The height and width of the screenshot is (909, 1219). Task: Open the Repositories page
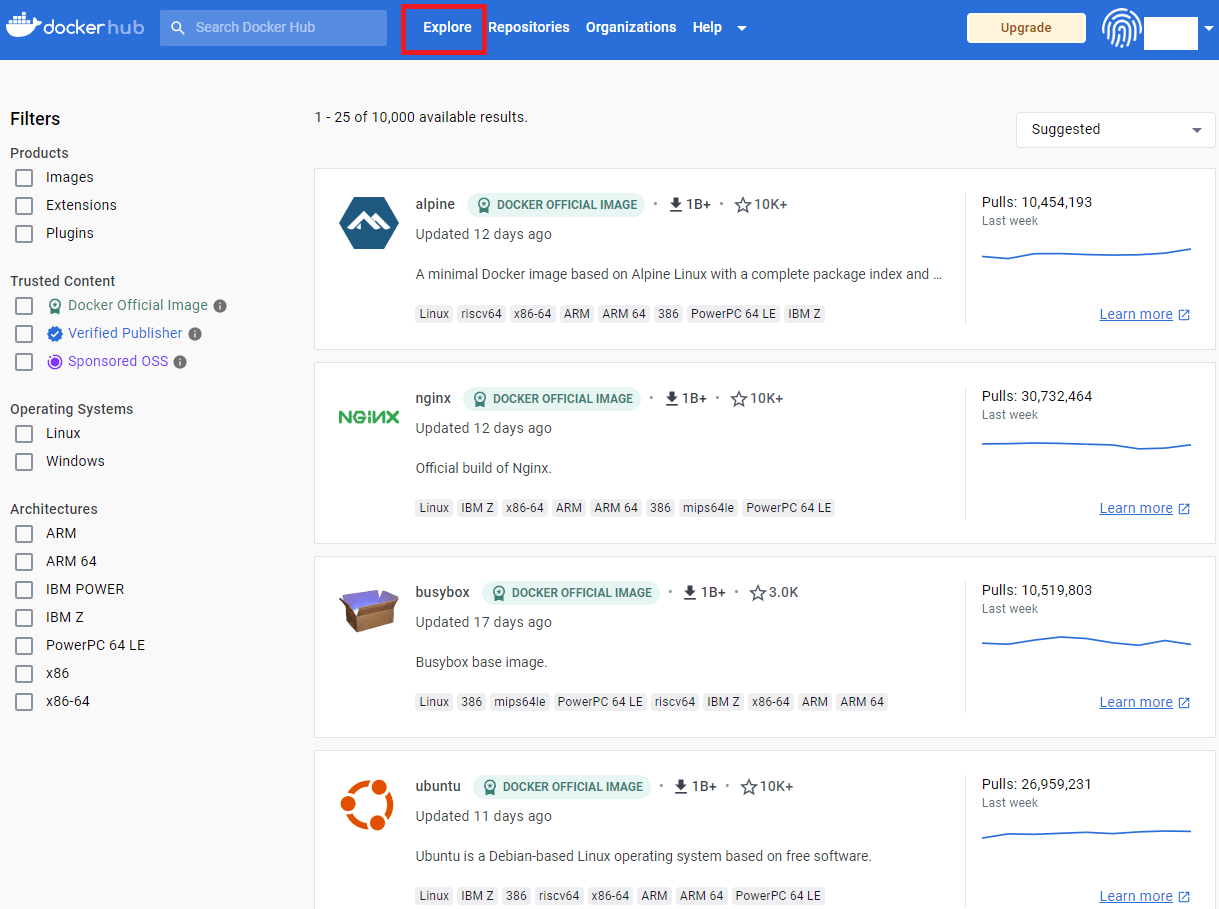529,28
